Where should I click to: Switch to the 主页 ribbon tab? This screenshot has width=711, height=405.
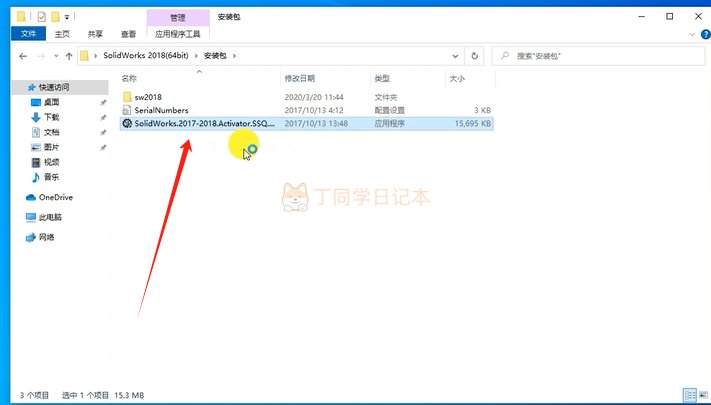(x=62, y=34)
